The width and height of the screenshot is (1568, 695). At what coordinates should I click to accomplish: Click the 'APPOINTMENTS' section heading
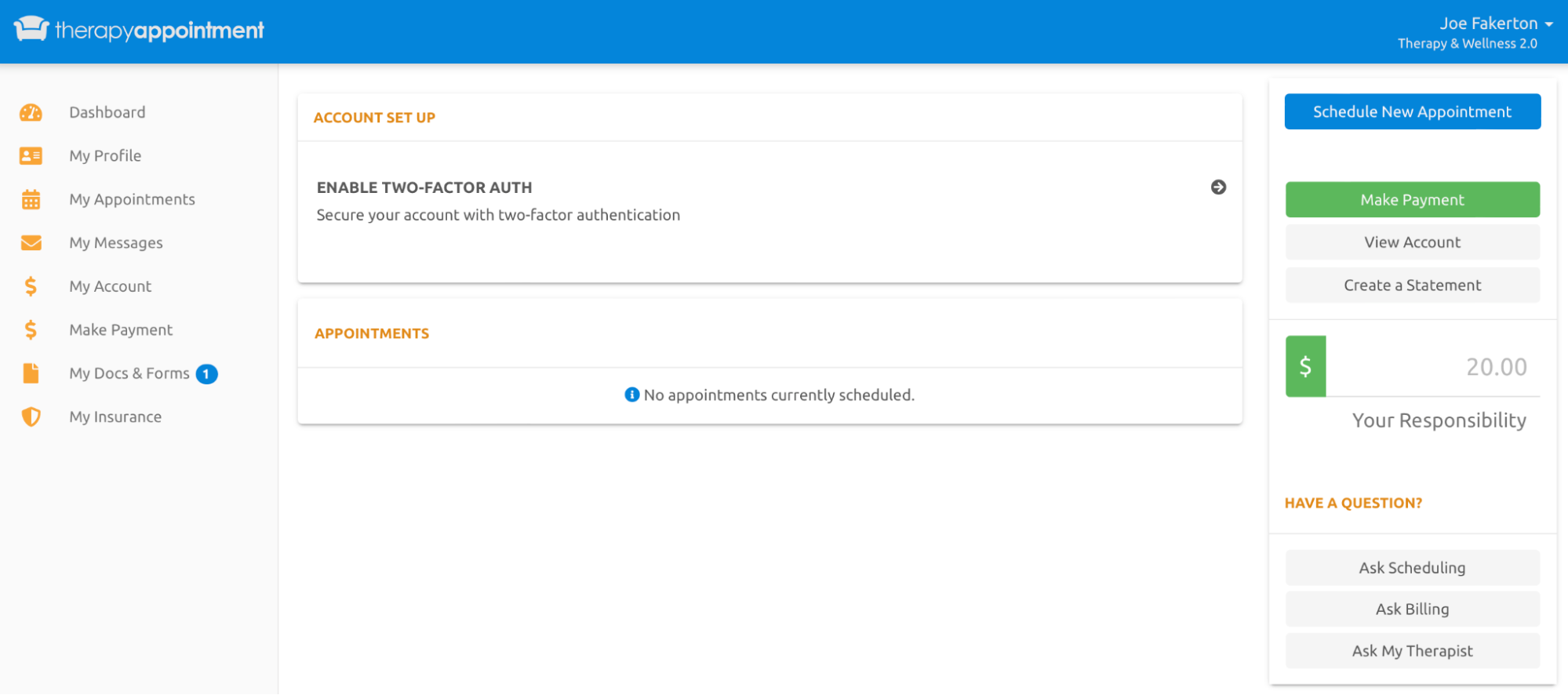pyautogui.click(x=372, y=333)
